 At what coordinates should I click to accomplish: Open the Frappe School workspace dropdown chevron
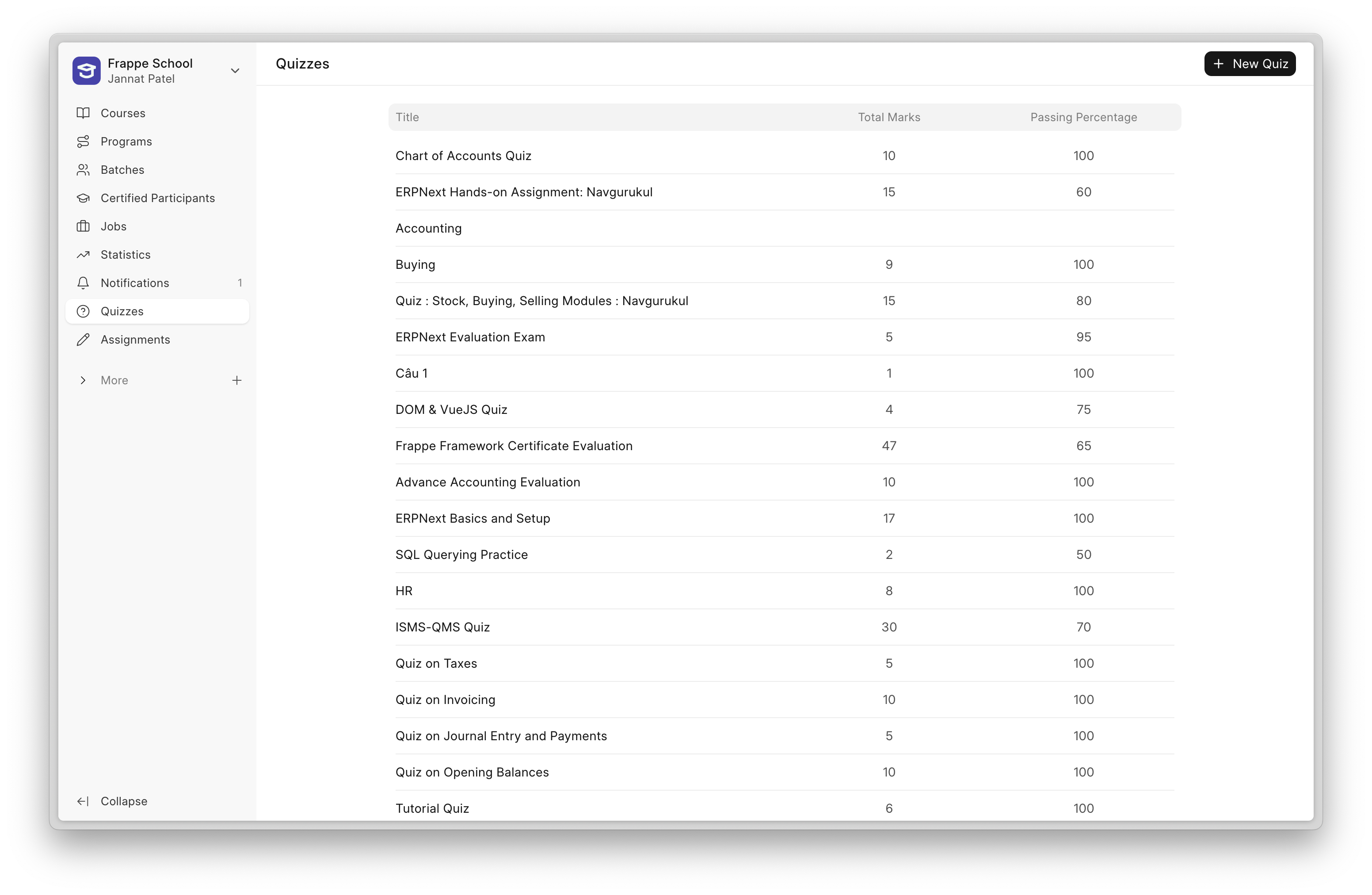coord(235,70)
